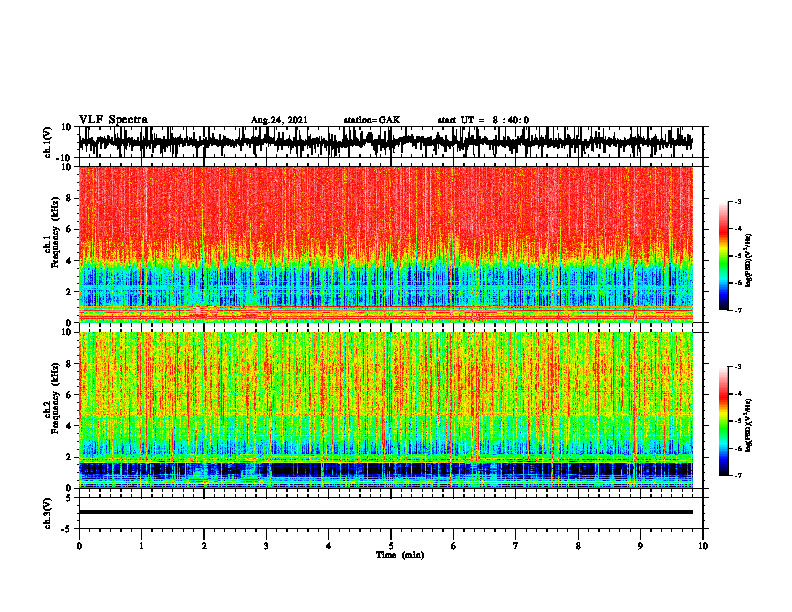Click the "-10" tick on ch.1(V) axis
Image resolution: width=792 pixels, height=612 pixels.
(x=65, y=158)
